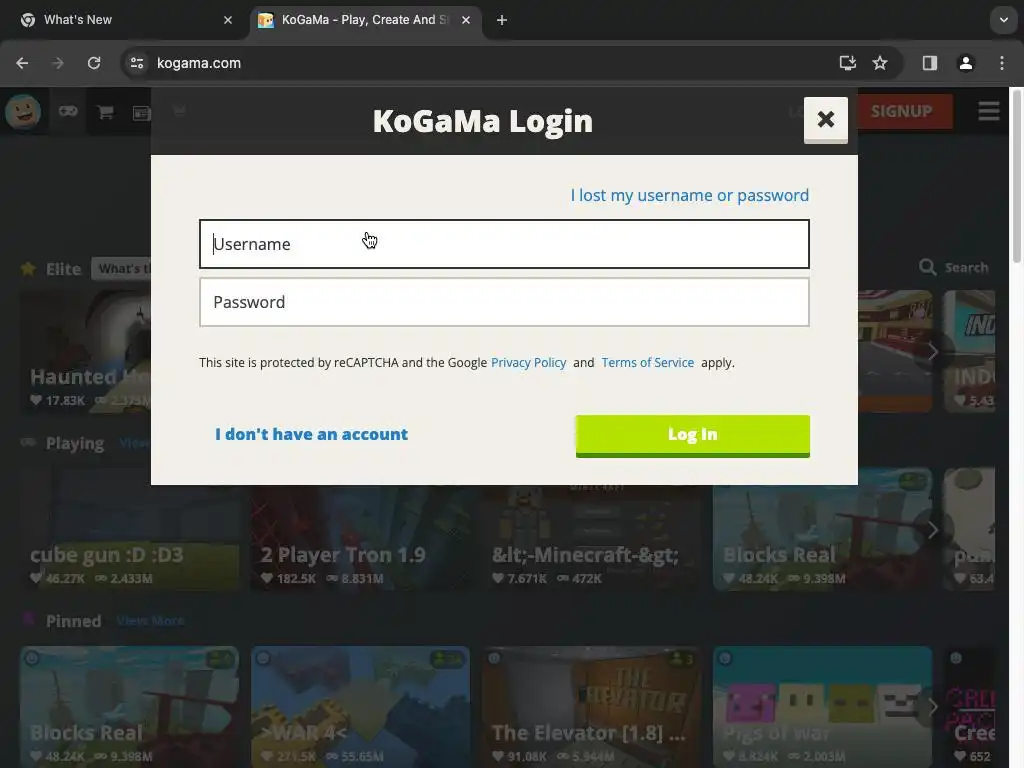The width and height of the screenshot is (1024, 768).
Task: Click the next arrow on the Elite games row
Action: [x=933, y=352]
